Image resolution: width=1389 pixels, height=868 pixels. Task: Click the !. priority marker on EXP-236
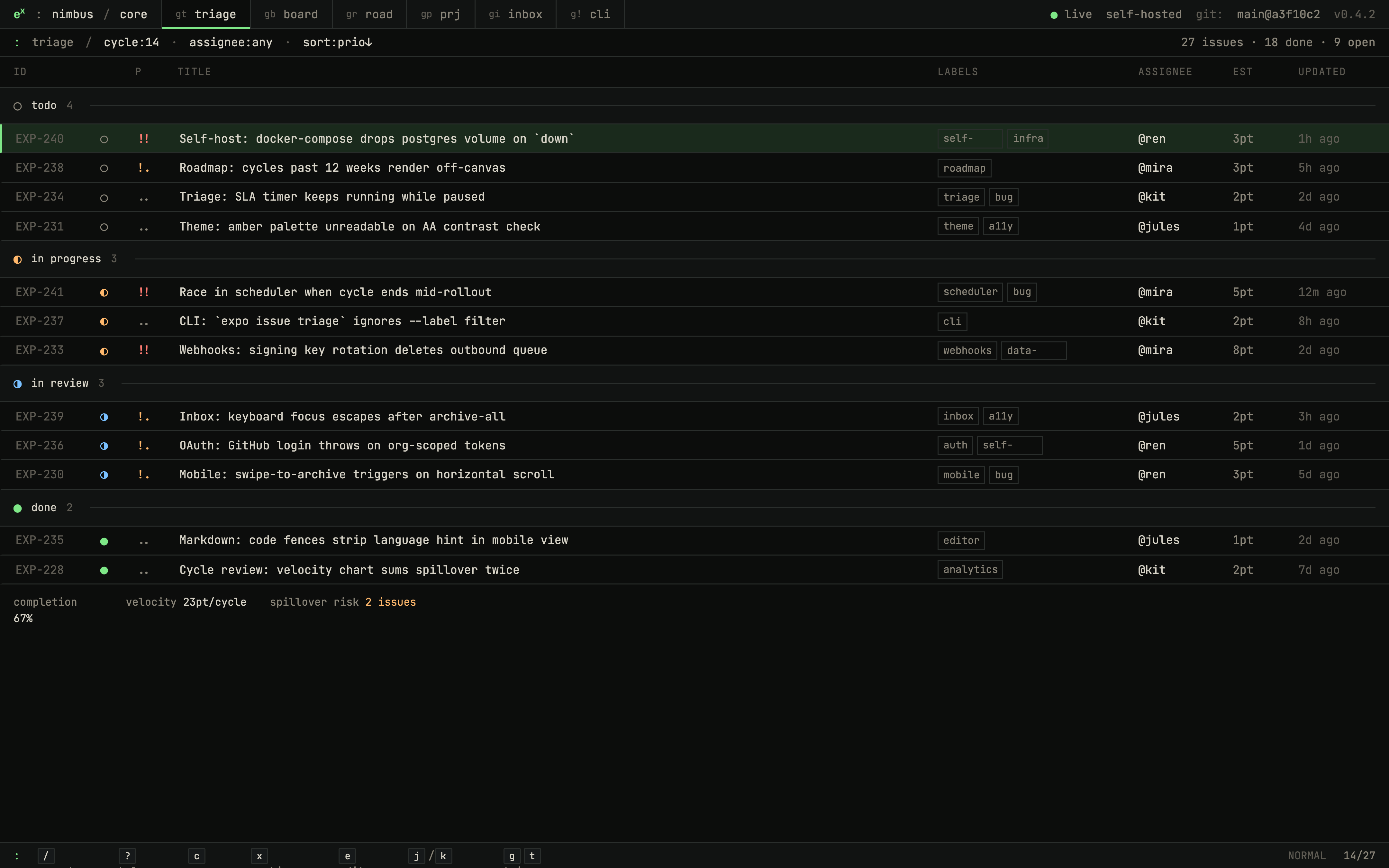coord(143,446)
